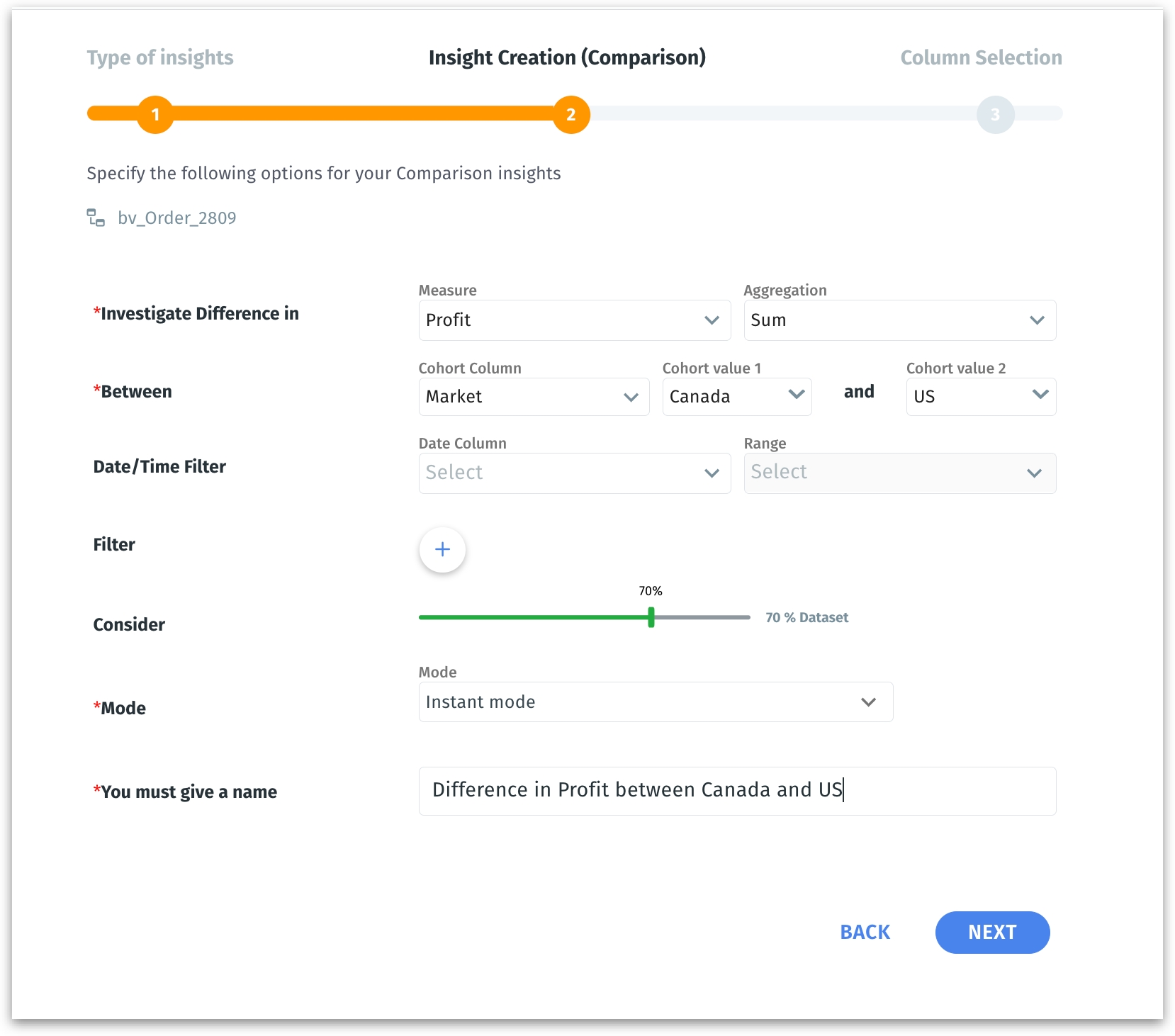The image size is (1175, 1036).
Task: Open the Range select dropdown
Action: coord(899,473)
